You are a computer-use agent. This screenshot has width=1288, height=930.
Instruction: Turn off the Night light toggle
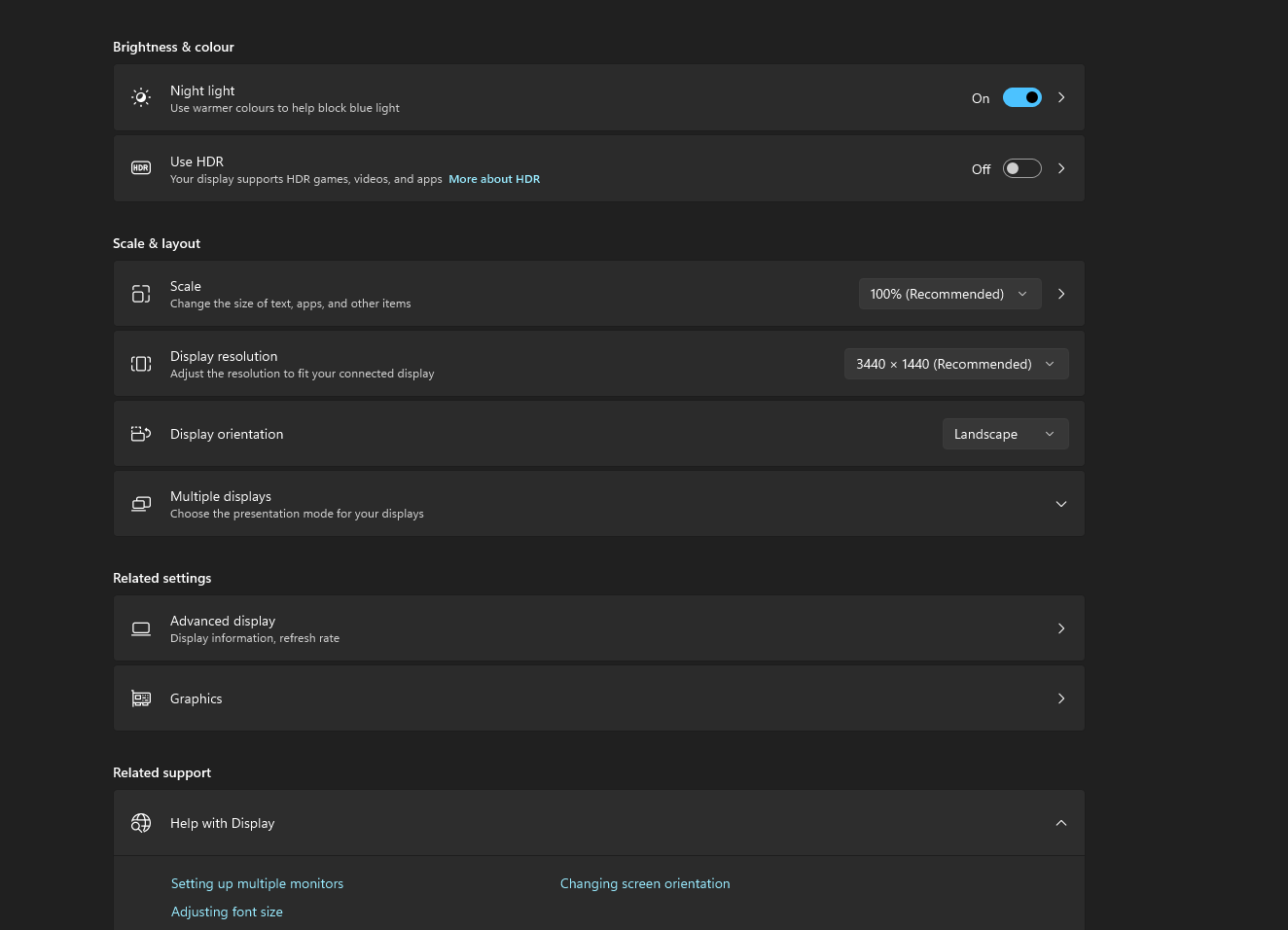(x=1021, y=97)
